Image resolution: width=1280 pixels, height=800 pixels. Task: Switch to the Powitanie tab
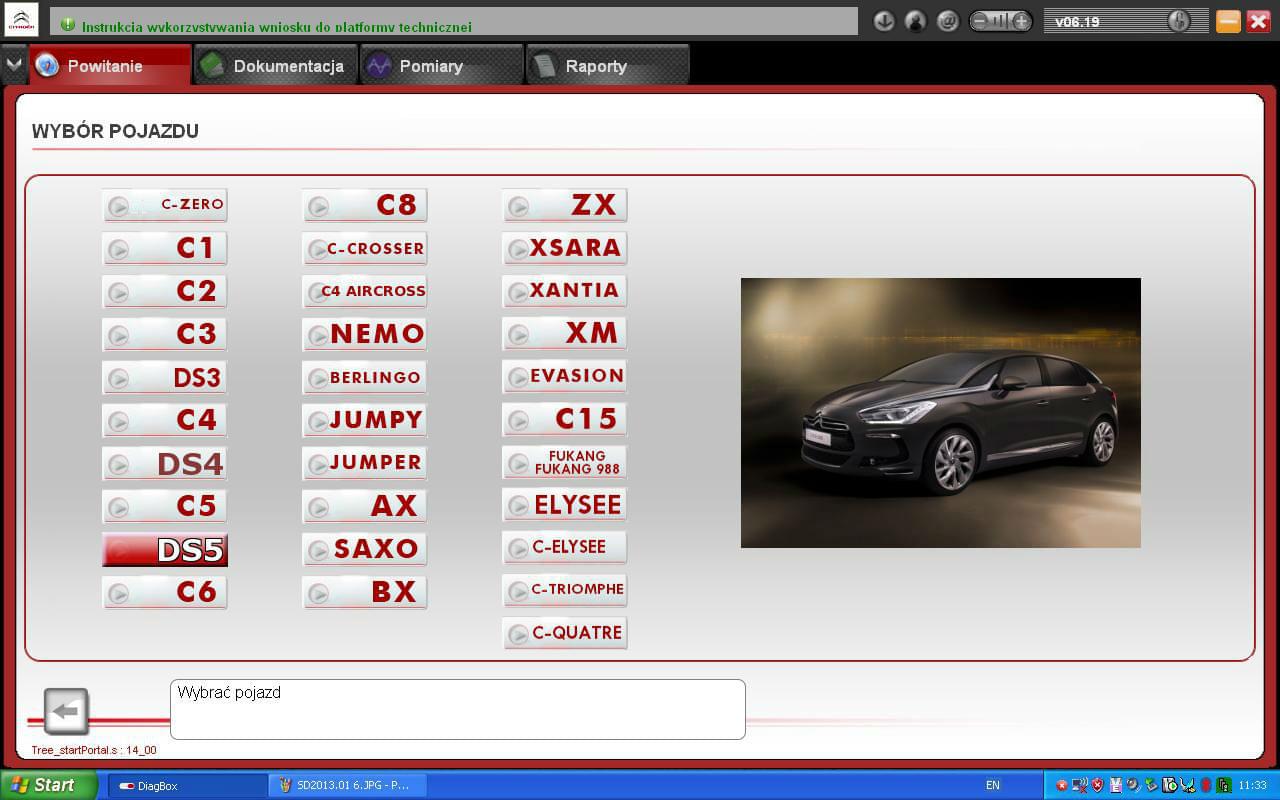tap(109, 66)
